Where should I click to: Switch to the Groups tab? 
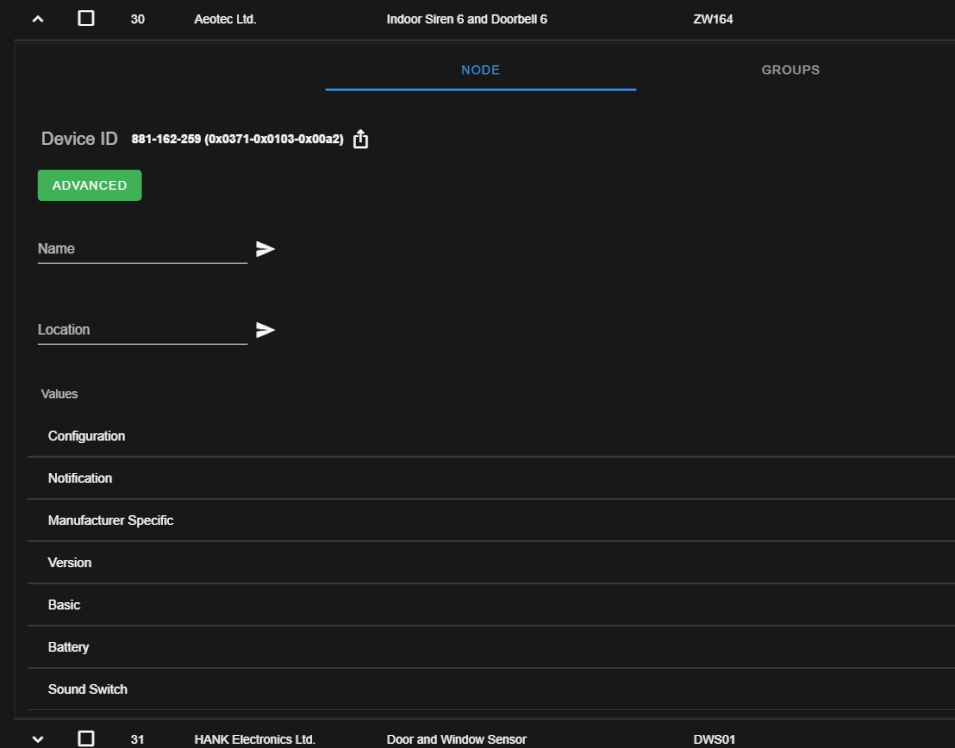[x=790, y=70]
